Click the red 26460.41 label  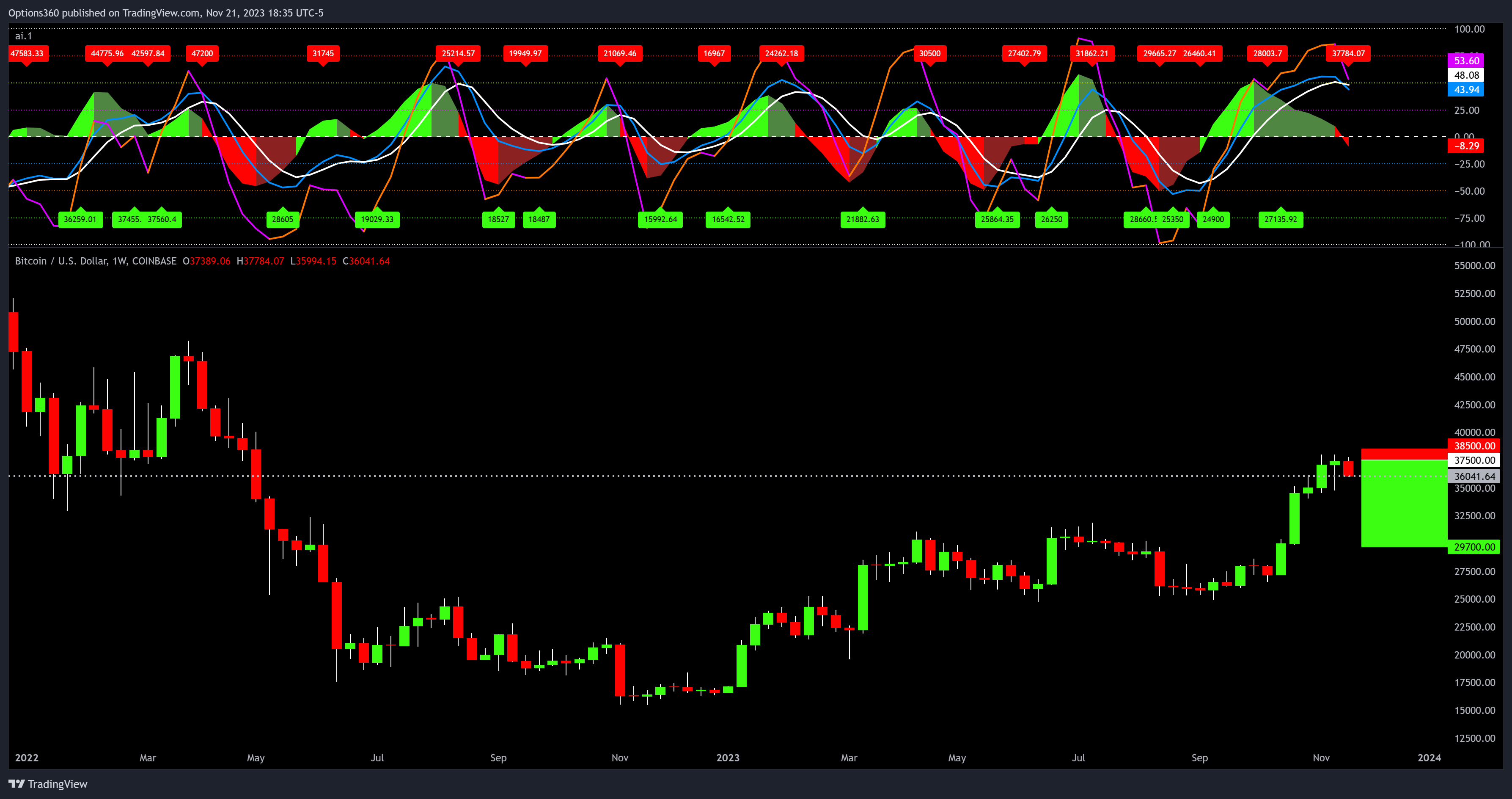pos(1200,53)
